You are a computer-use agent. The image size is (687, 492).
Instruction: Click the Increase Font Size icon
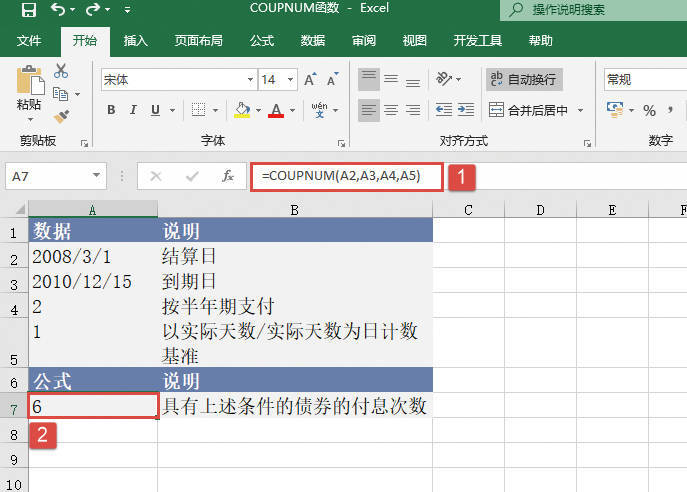point(310,80)
